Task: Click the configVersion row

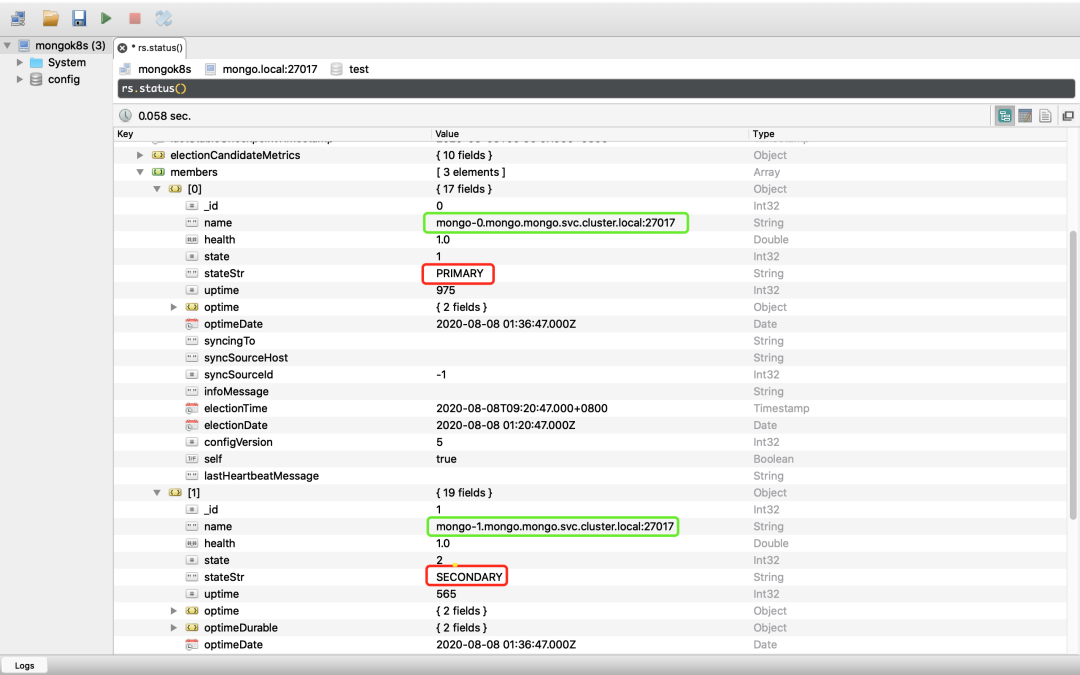Action: pos(590,442)
